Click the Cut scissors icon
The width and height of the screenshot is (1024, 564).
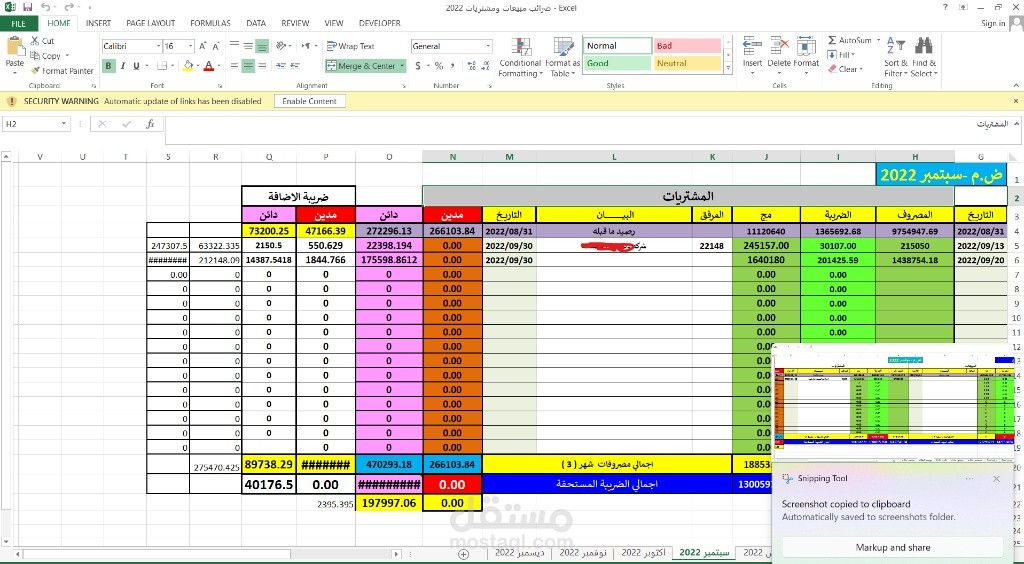[35, 40]
